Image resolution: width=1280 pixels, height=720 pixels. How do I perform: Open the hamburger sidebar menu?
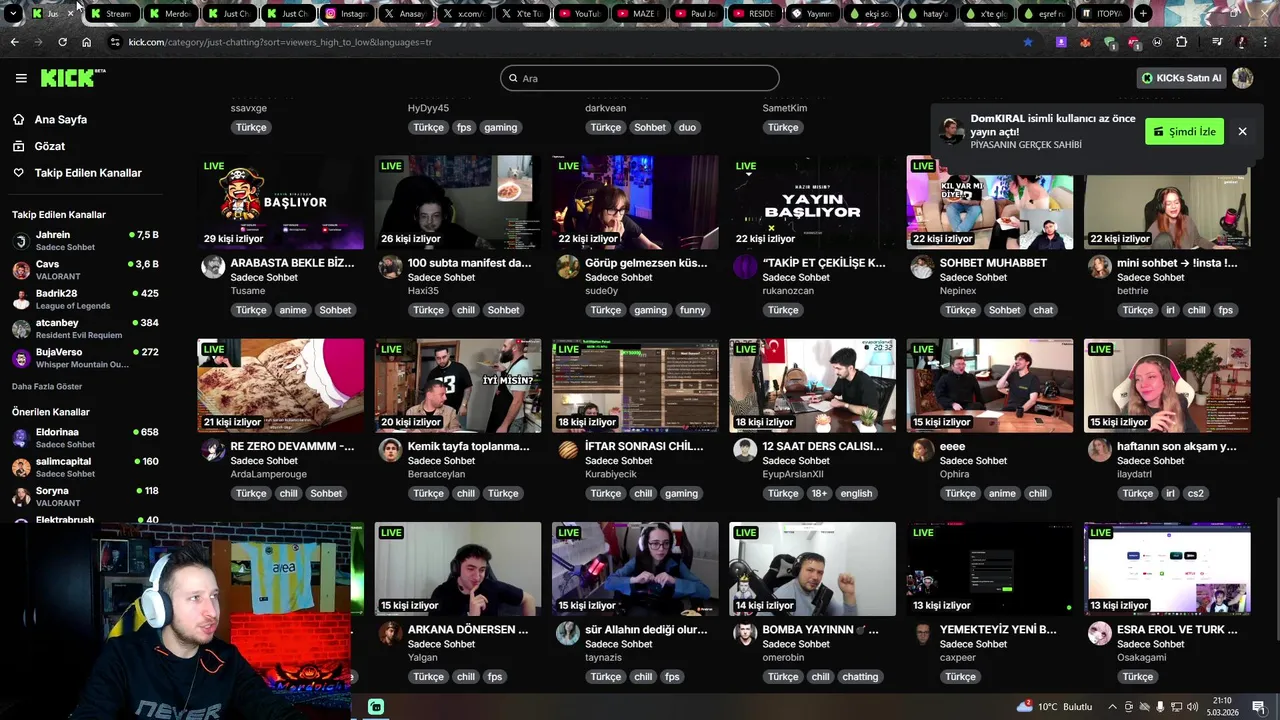click(21, 78)
